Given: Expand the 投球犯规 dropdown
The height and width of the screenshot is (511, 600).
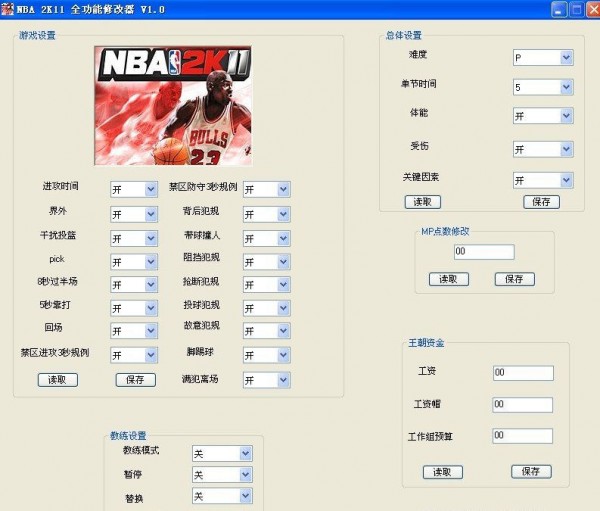Looking at the screenshot, I should (x=267, y=308).
